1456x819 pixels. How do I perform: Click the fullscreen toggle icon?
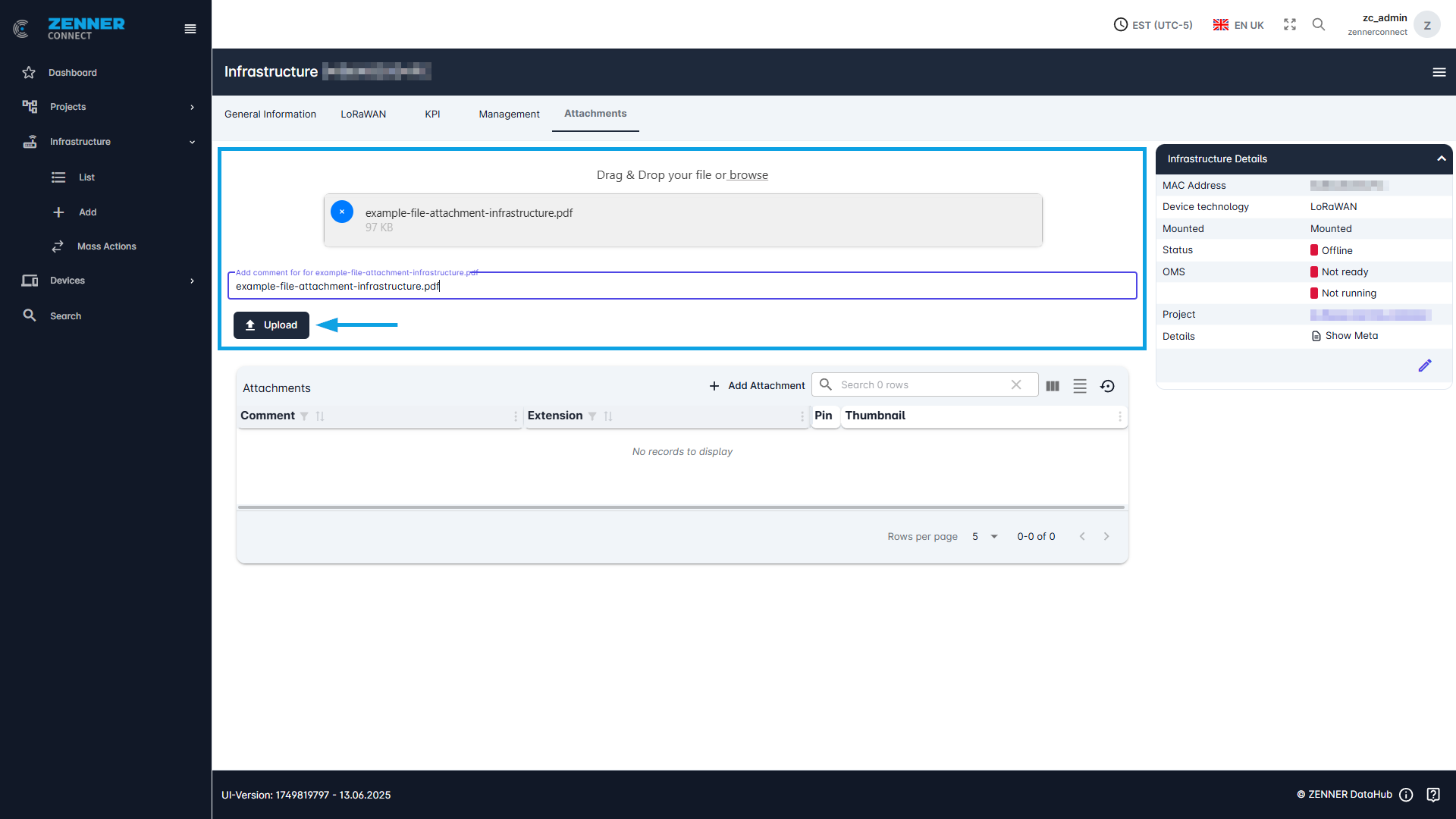[x=1290, y=24]
